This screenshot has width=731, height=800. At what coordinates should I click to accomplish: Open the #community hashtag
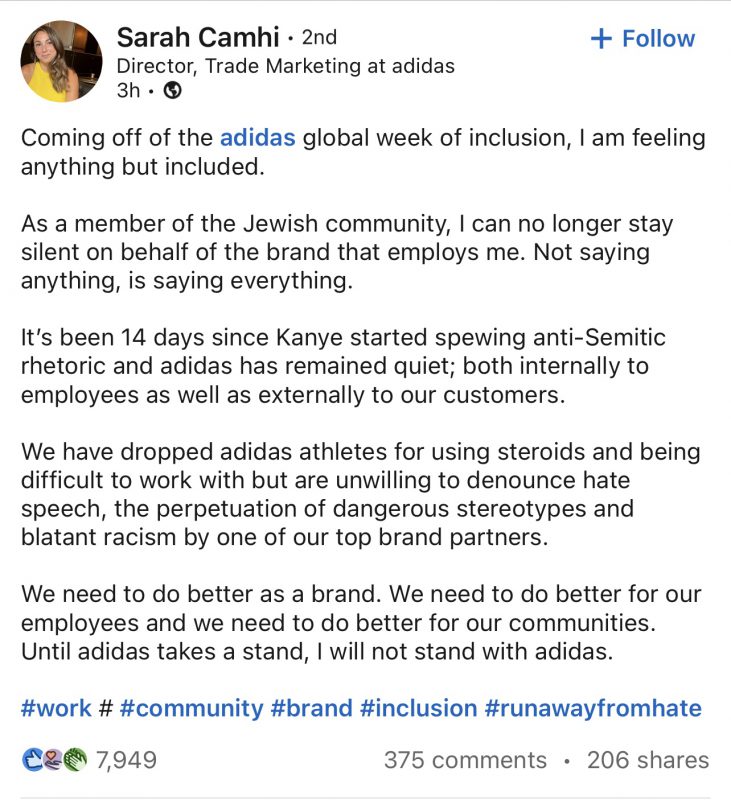(191, 708)
